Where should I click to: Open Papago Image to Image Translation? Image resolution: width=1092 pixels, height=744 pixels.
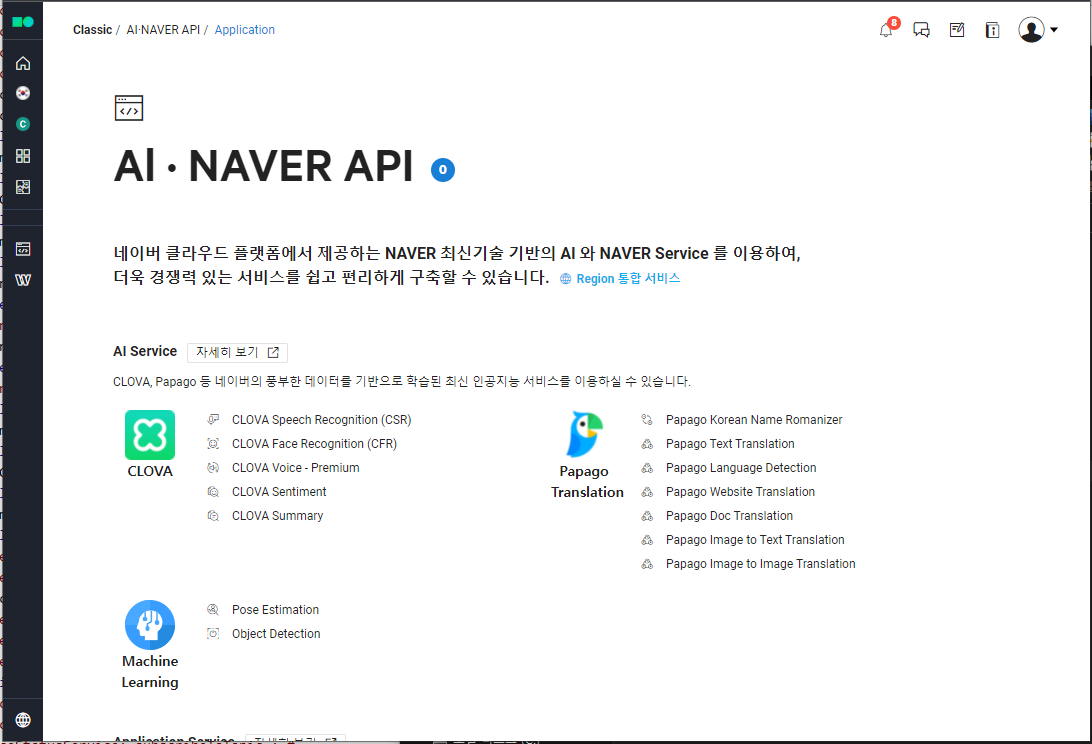[760, 564]
